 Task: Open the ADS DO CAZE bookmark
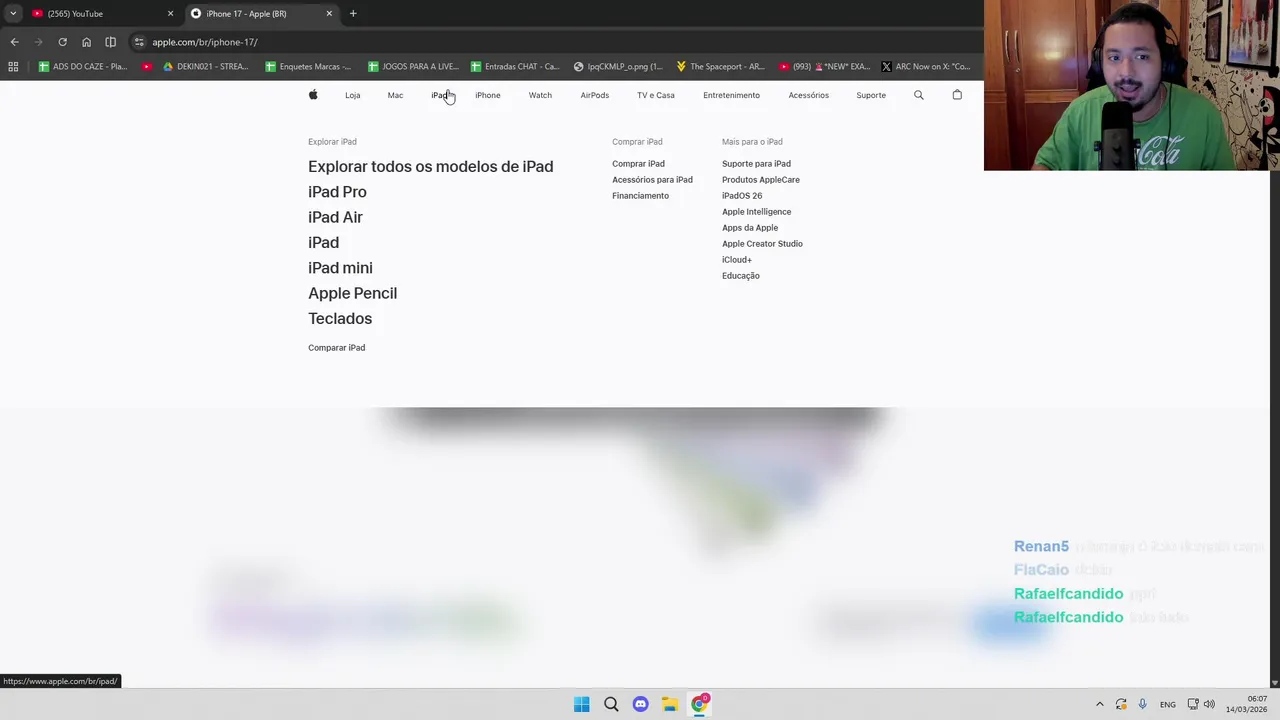[83, 67]
